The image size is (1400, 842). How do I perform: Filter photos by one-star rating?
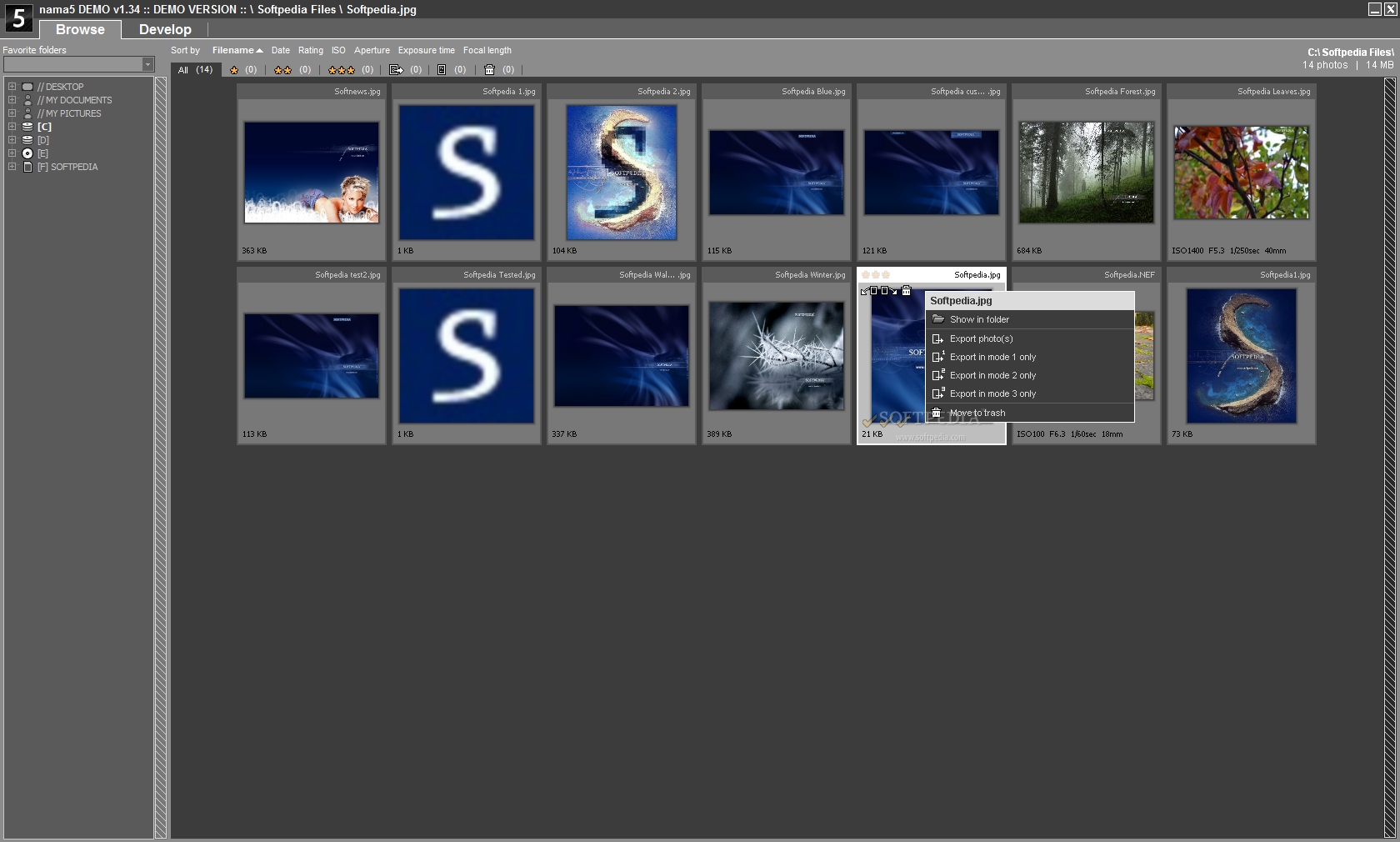click(242, 70)
